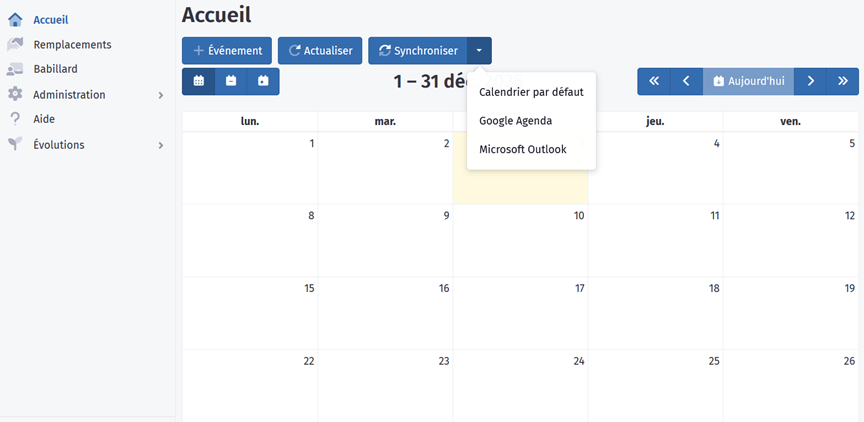Jump forward with double right arrows
Viewport: 864px width, 422px height.
point(843,81)
